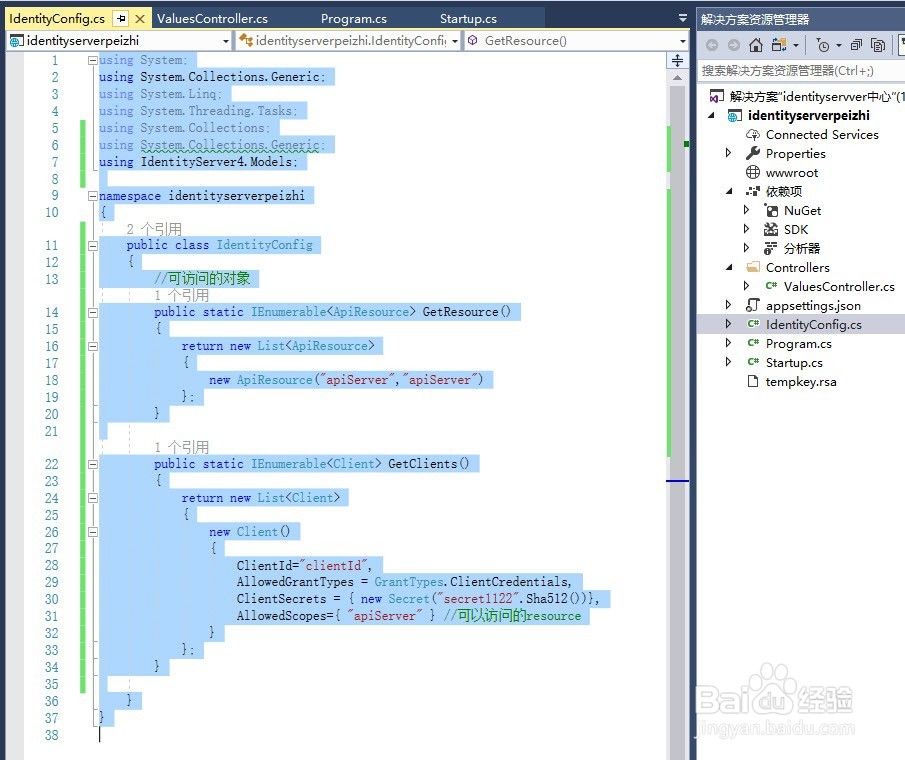Screen dimensions: 905x760
Task: Click the Home icon in Solution Explorer toolbar
Action: [756, 45]
